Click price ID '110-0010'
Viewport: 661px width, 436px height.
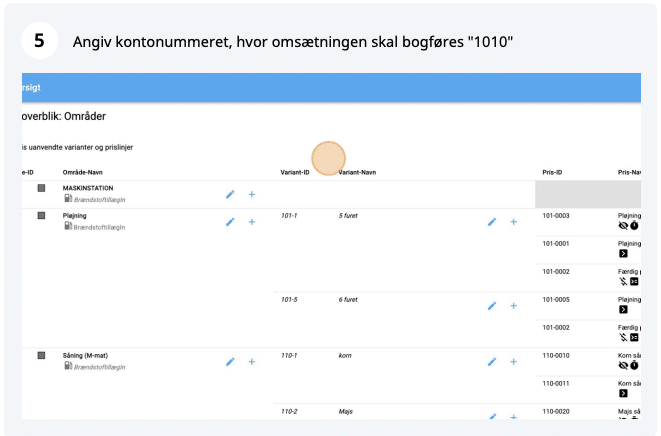point(556,355)
